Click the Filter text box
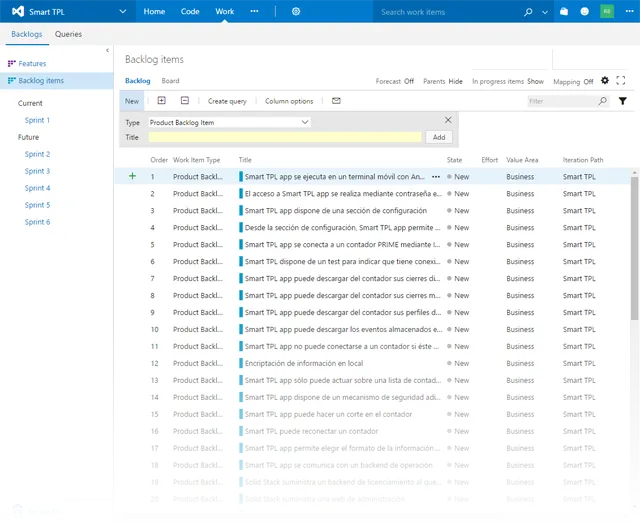The width and height of the screenshot is (640, 522). click(x=562, y=101)
